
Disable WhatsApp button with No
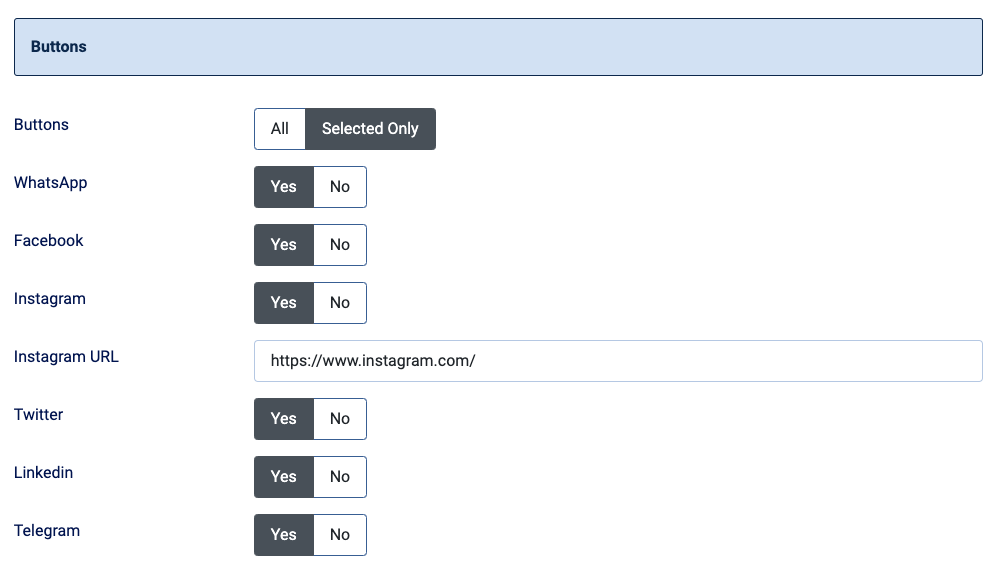(340, 187)
